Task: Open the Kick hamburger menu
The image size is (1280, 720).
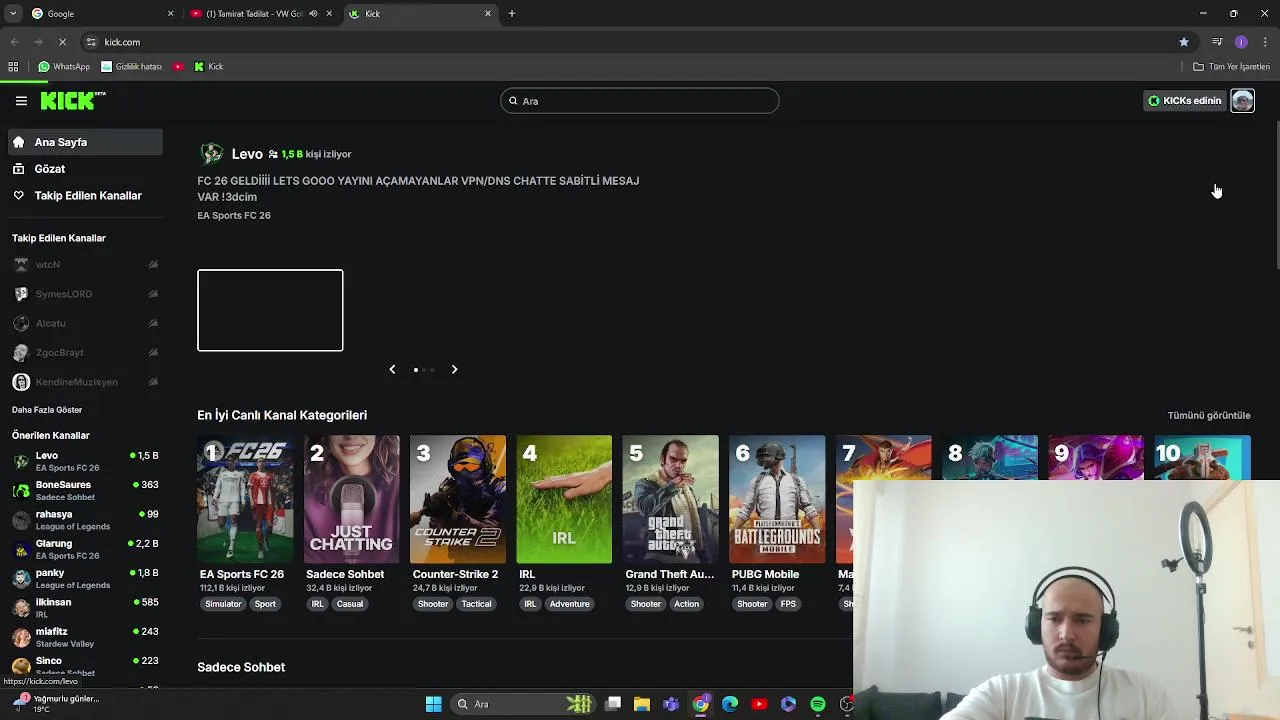Action: coord(21,101)
